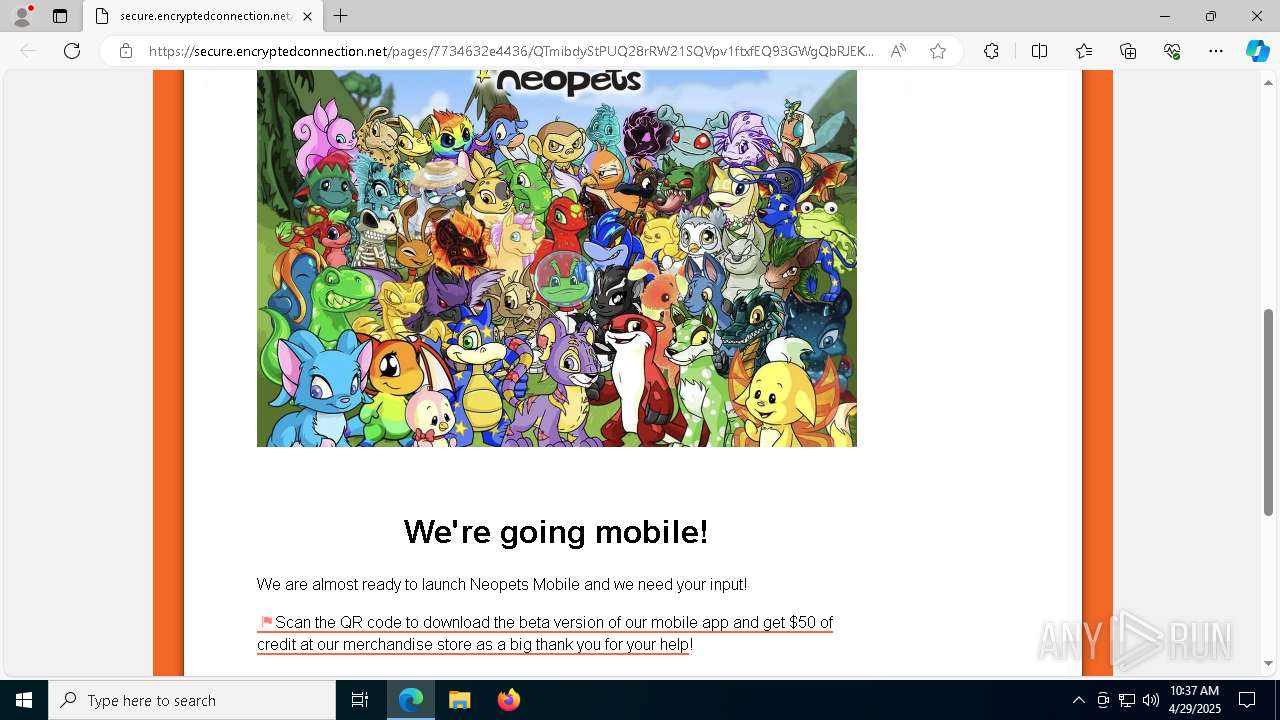
Task: Open Task View on the taskbar
Action: [x=360, y=700]
